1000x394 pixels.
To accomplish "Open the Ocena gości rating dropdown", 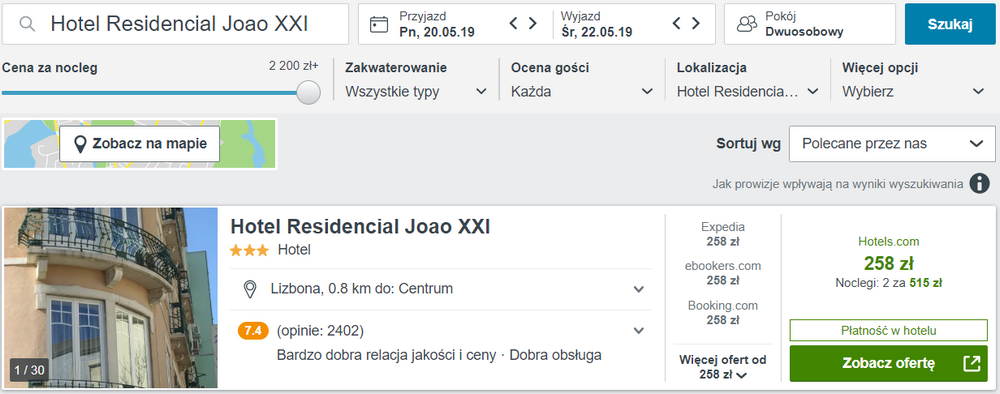I will pyautogui.click(x=582, y=92).
